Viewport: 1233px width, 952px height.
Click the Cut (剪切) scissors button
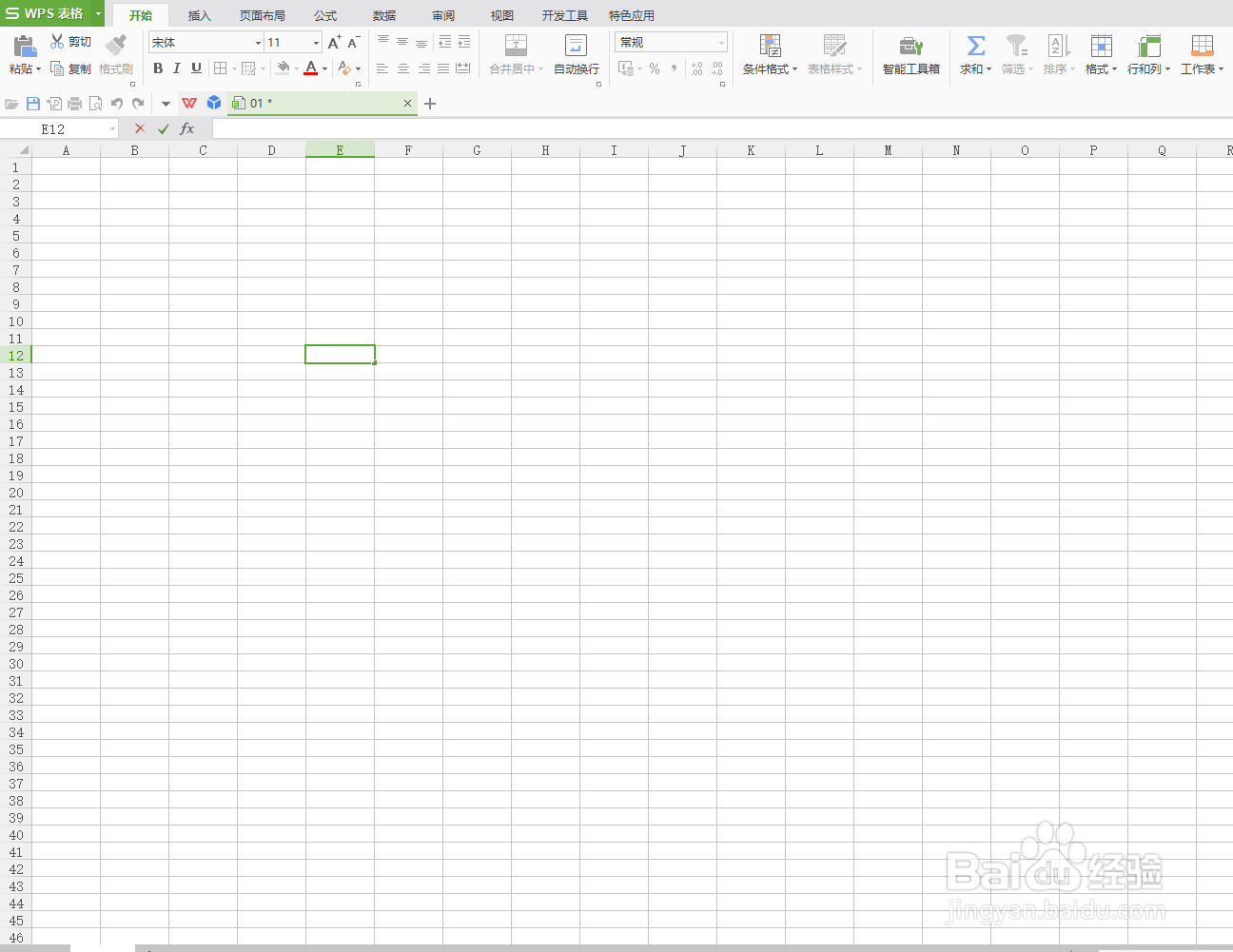70,42
